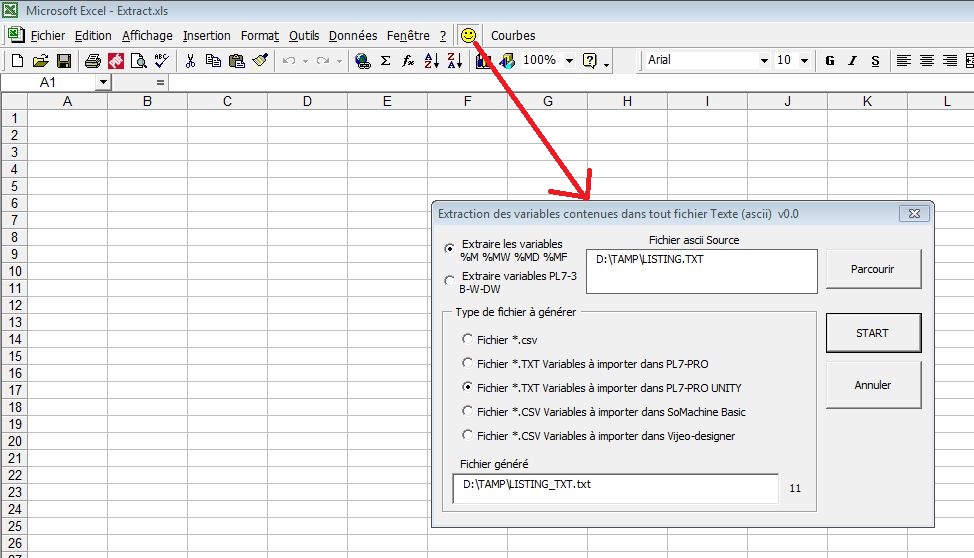Viewport: 974px width, 558px height.
Task: Open the Insertion menu
Action: 206,35
